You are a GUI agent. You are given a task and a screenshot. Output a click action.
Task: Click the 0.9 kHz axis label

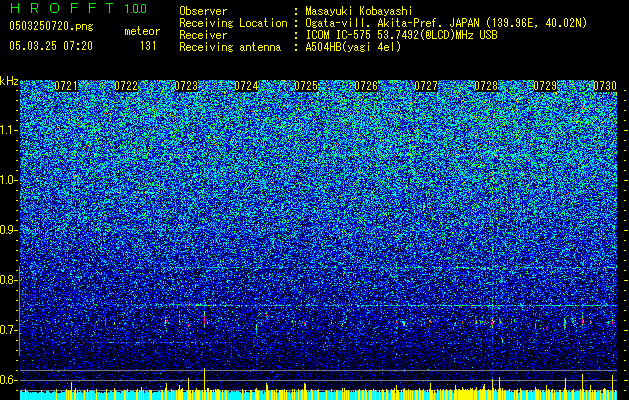click(x=8, y=230)
